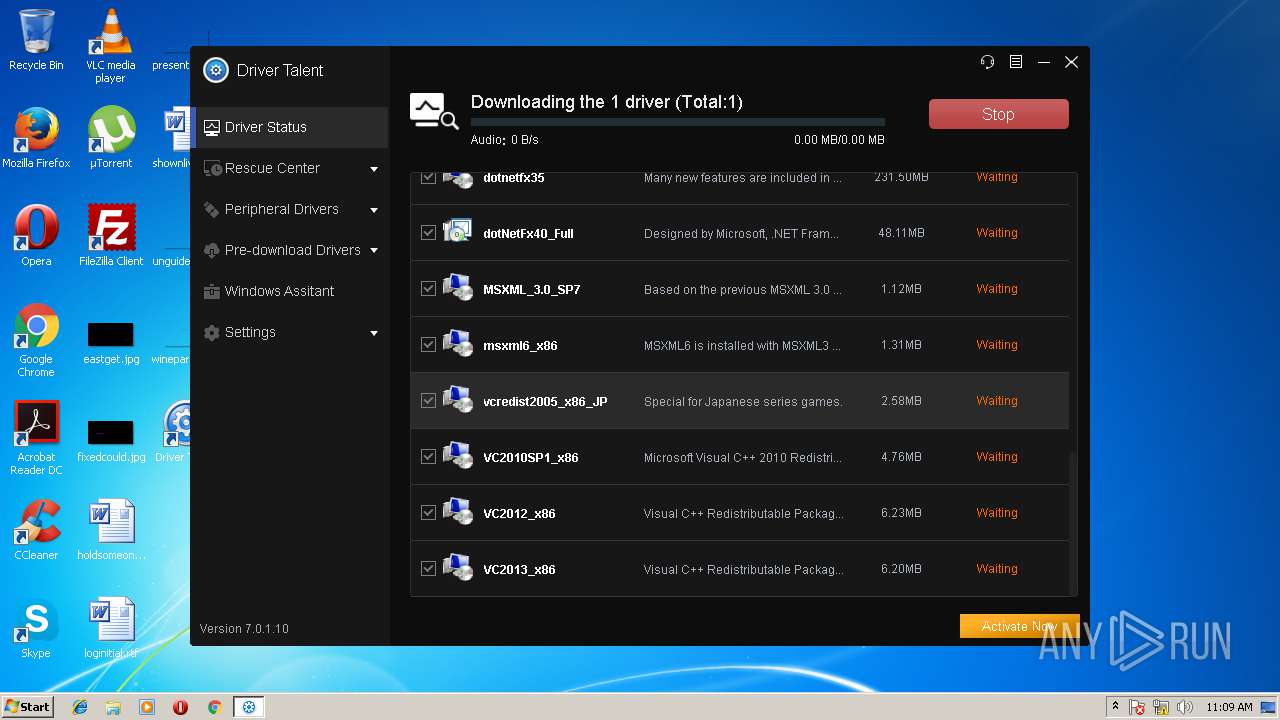Select the Google Chrome desktop icon
The height and width of the screenshot is (720, 1280).
[36, 340]
